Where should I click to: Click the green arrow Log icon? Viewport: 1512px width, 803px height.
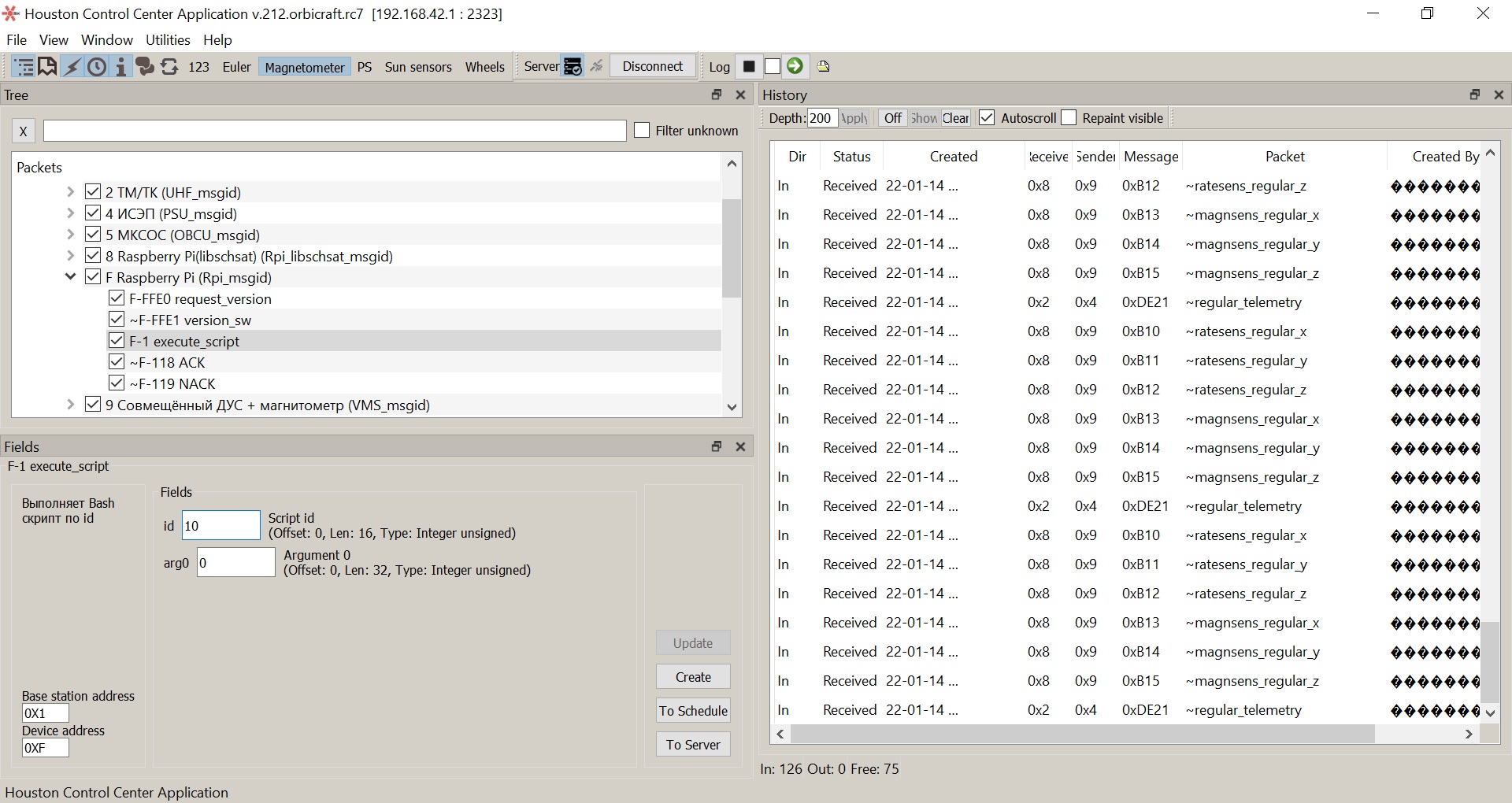click(795, 66)
